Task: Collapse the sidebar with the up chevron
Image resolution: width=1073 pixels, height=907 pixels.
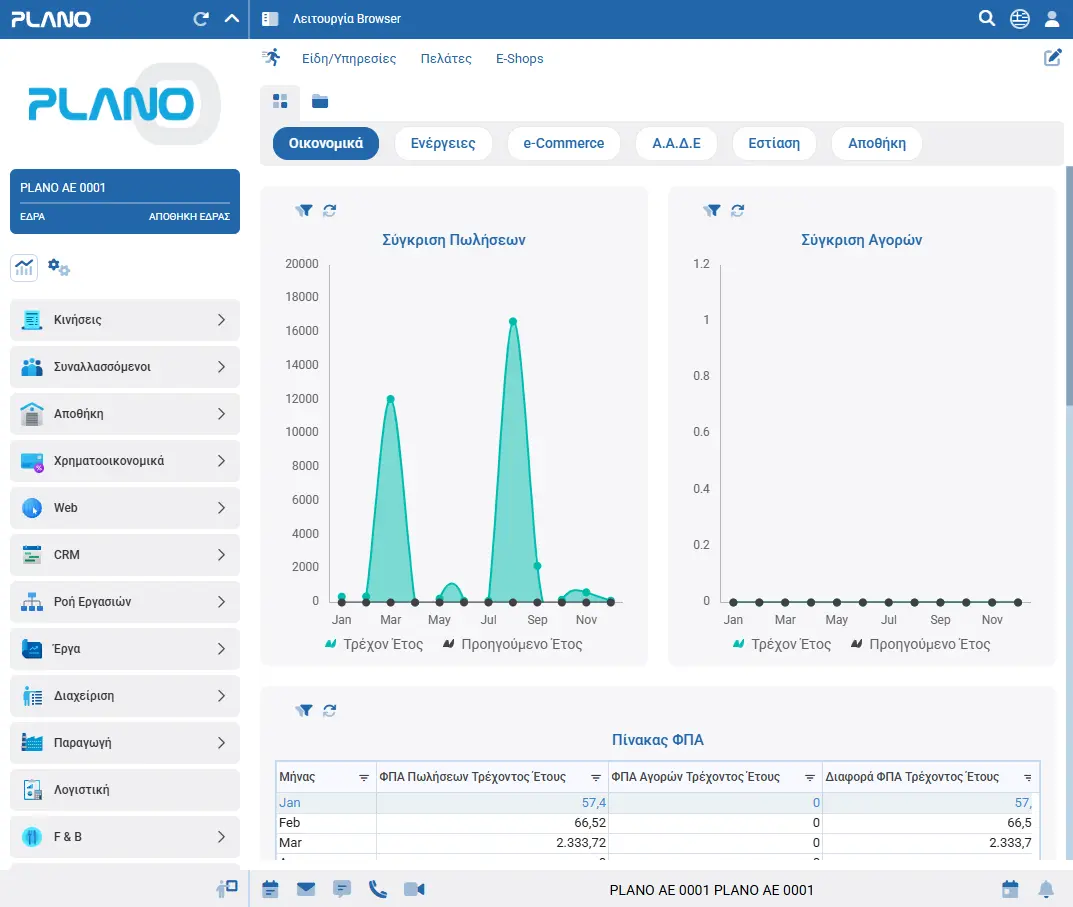Action: coord(231,19)
